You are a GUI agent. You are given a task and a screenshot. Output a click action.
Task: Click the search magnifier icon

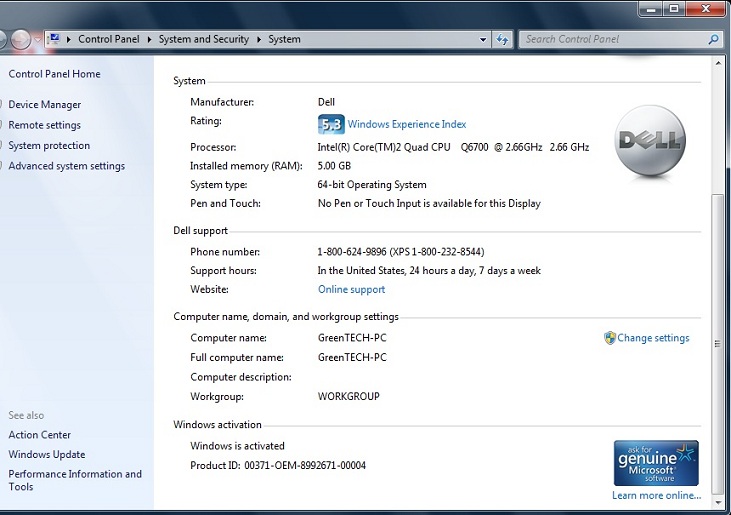[713, 40]
